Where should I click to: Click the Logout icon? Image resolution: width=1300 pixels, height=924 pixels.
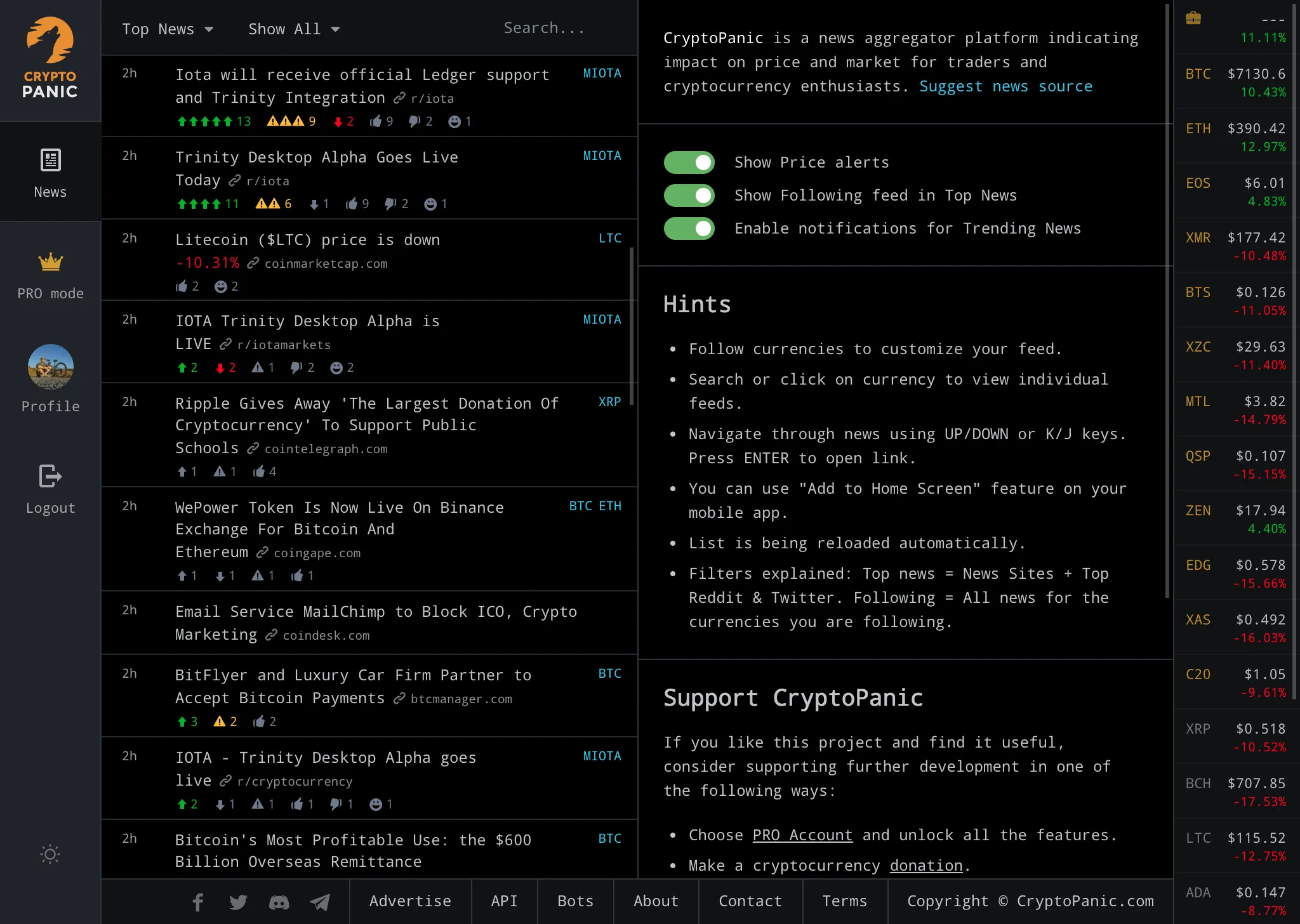pyautogui.click(x=50, y=476)
